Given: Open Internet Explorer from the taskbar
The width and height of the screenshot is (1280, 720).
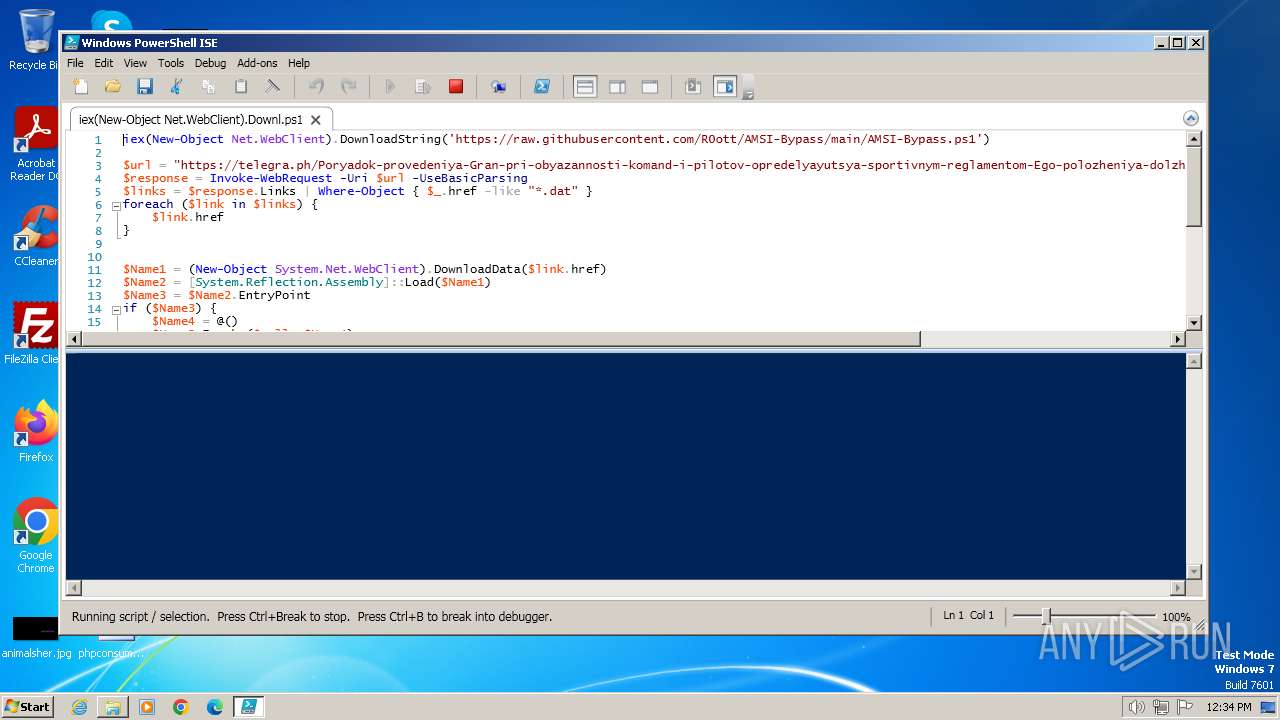Looking at the screenshot, I should [x=79, y=707].
